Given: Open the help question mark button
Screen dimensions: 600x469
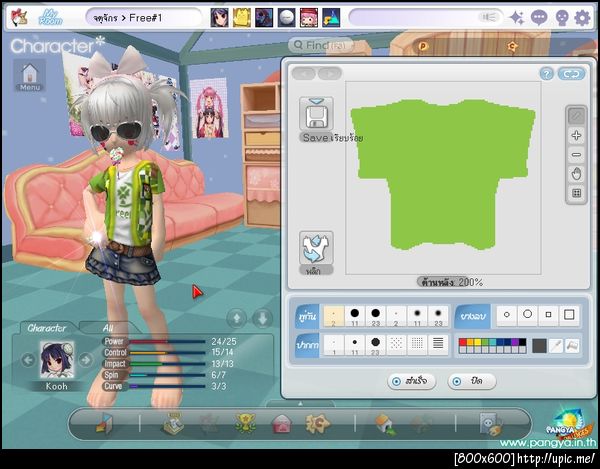Looking at the screenshot, I should 547,73.
